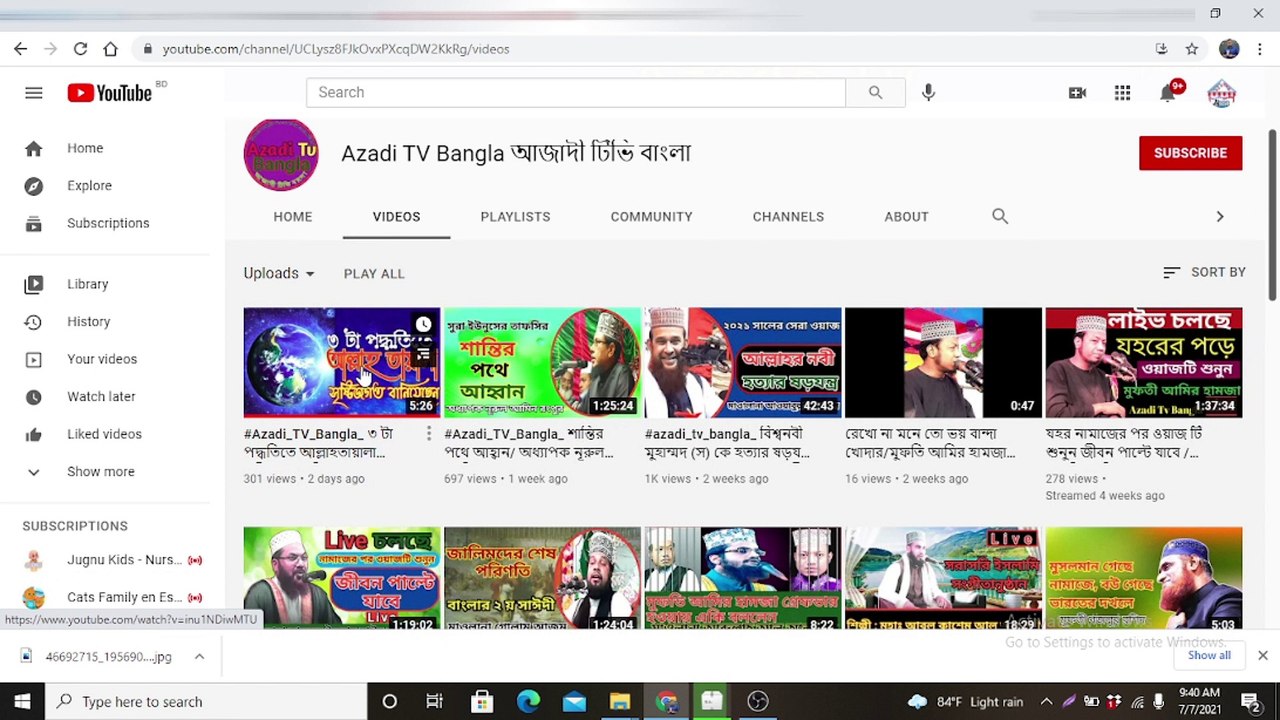Open the Chrome profile icon
The height and width of the screenshot is (720, 1280).
click(1229, 49)
